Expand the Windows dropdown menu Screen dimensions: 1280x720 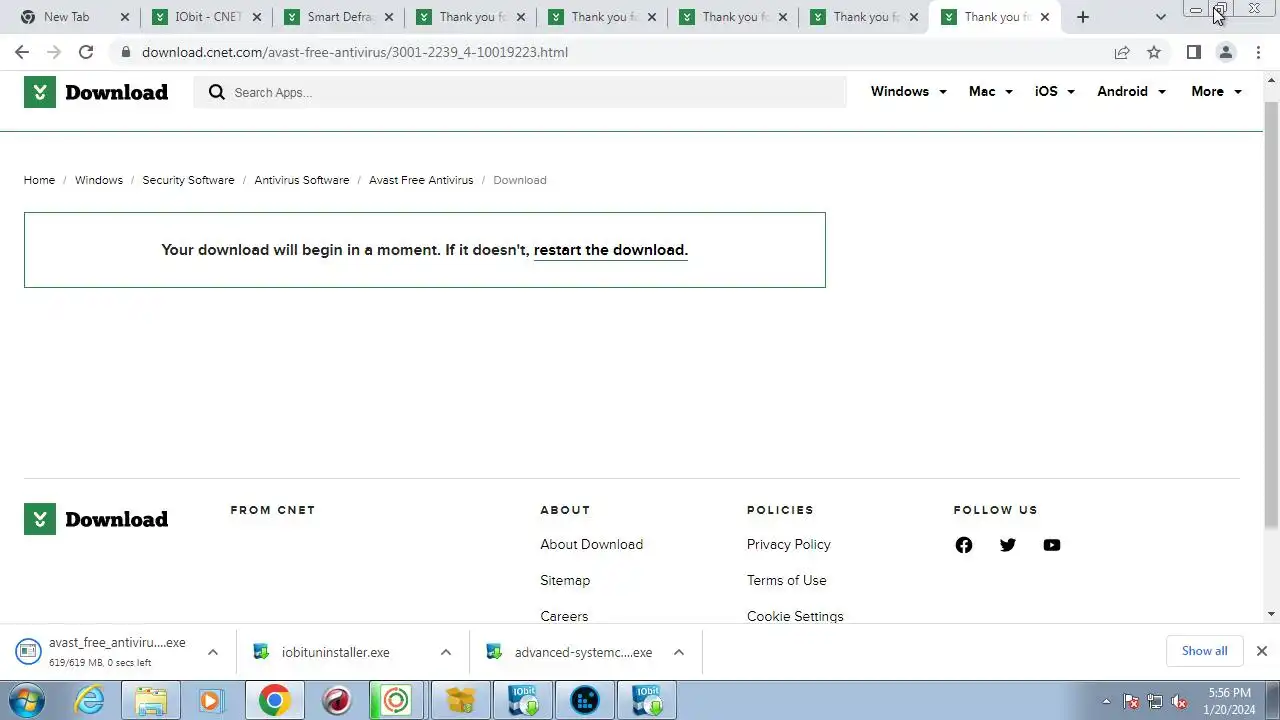tap(908, 91)
